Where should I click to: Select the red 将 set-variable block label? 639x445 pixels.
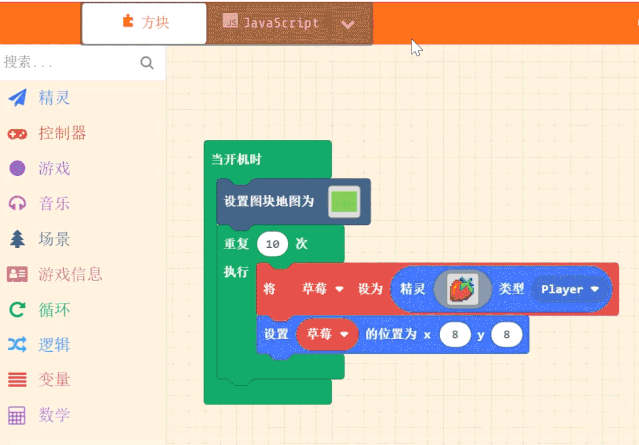coord(269,289)
